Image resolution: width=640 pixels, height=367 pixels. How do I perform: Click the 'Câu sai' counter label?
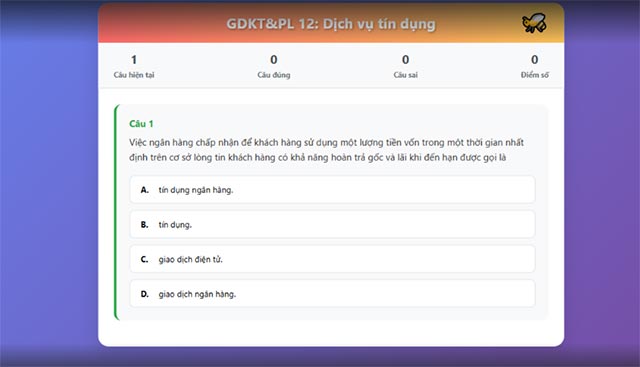click(405, 75)
